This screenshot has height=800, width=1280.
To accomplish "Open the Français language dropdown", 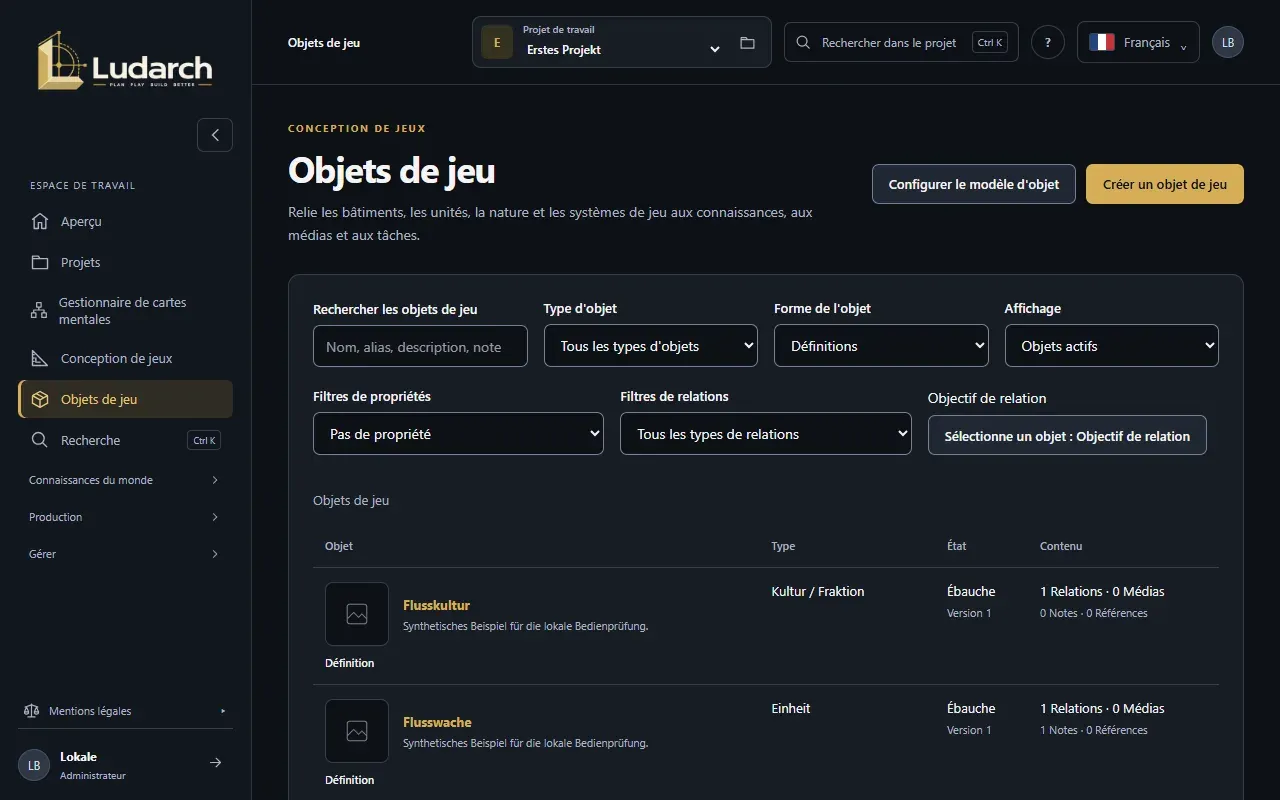I will click(x=1138, y=43).
